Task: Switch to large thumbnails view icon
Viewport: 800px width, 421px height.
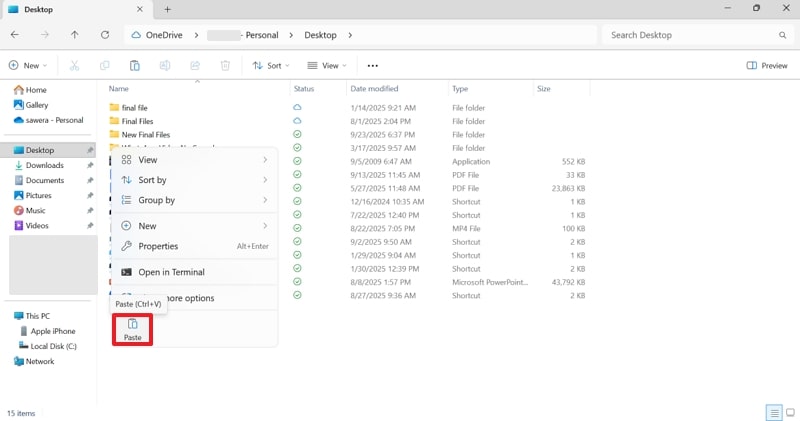Action: (789, 412)
